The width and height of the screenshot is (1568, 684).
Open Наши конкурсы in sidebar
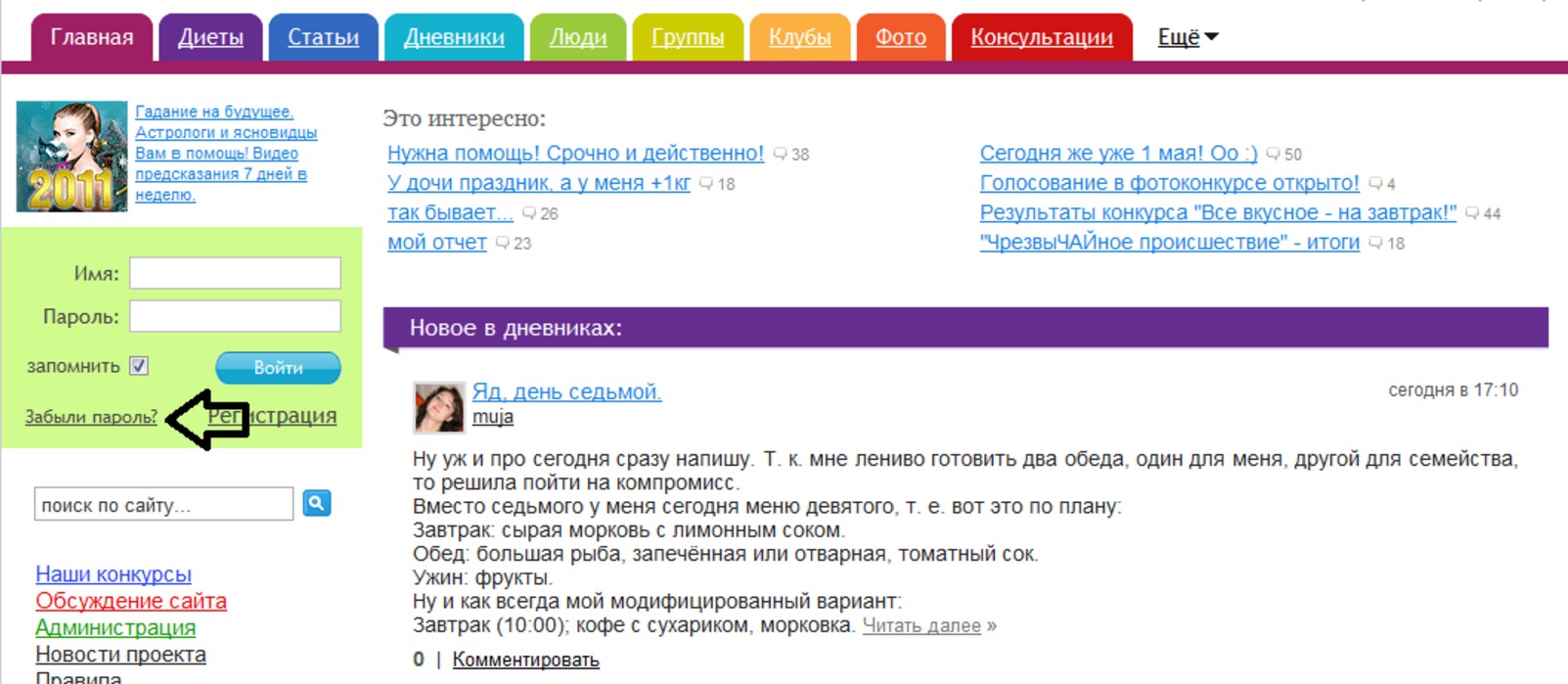[x=113, y=574]
